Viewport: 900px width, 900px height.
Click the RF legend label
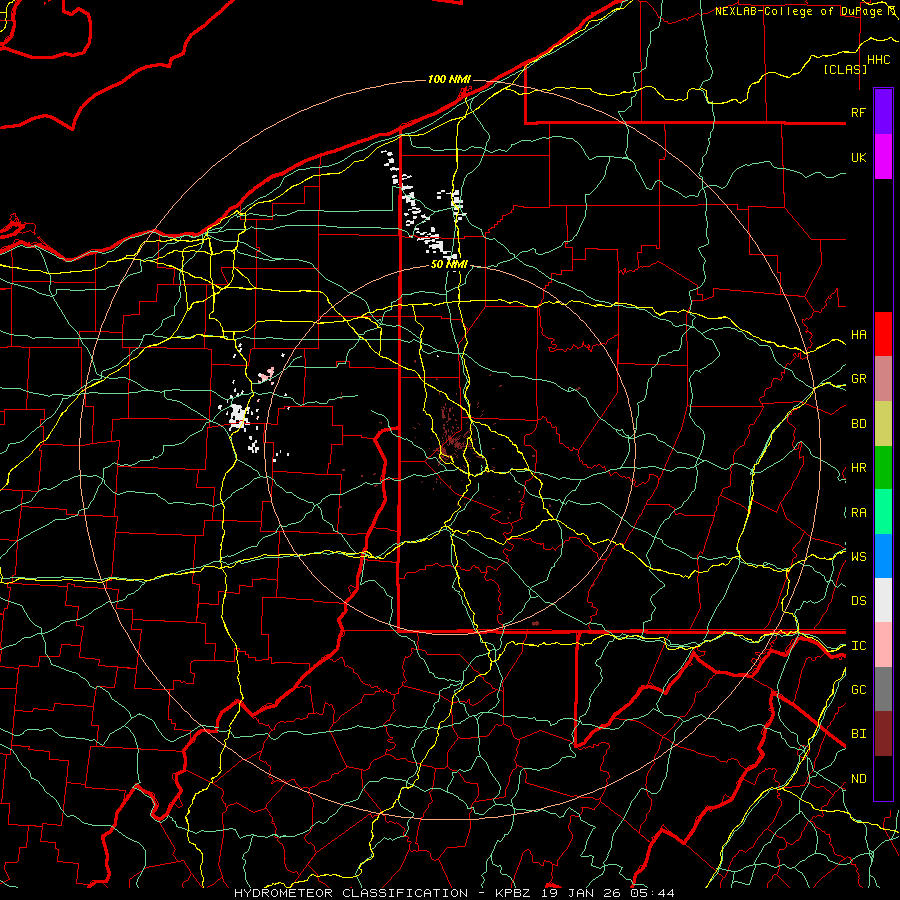(858, 112)
